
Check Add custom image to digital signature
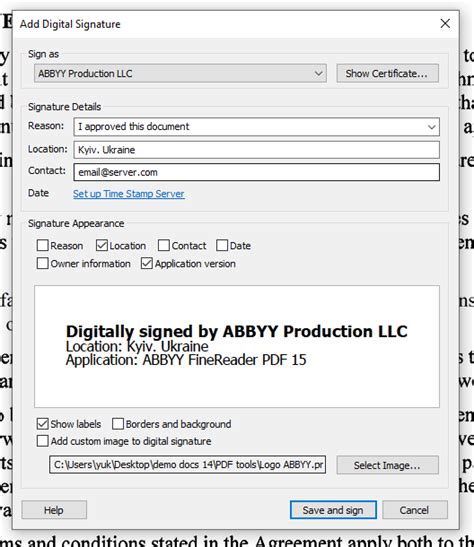click(x=43, y=441)
